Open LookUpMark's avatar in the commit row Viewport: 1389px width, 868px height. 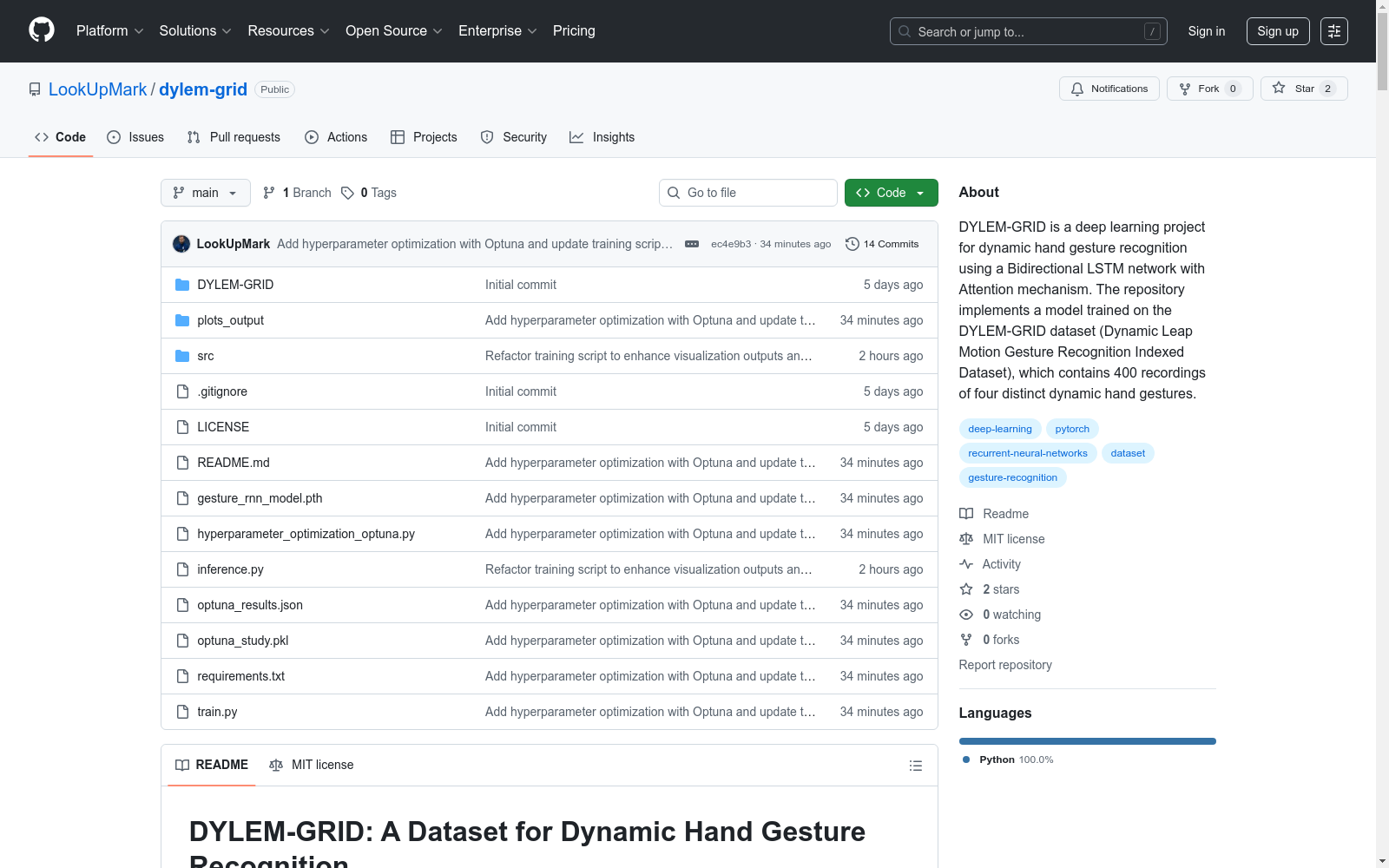pos(181,244)
